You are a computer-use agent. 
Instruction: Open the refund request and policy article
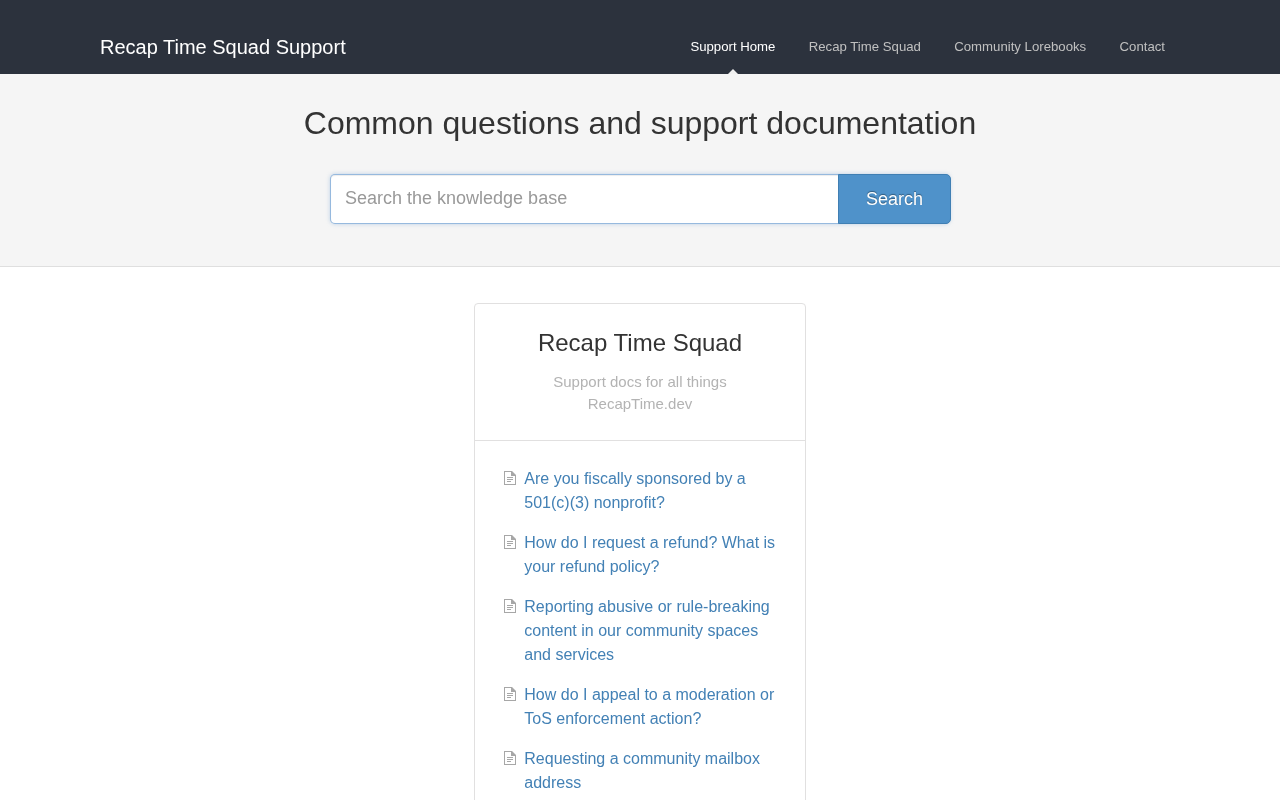tap(649, 555)
